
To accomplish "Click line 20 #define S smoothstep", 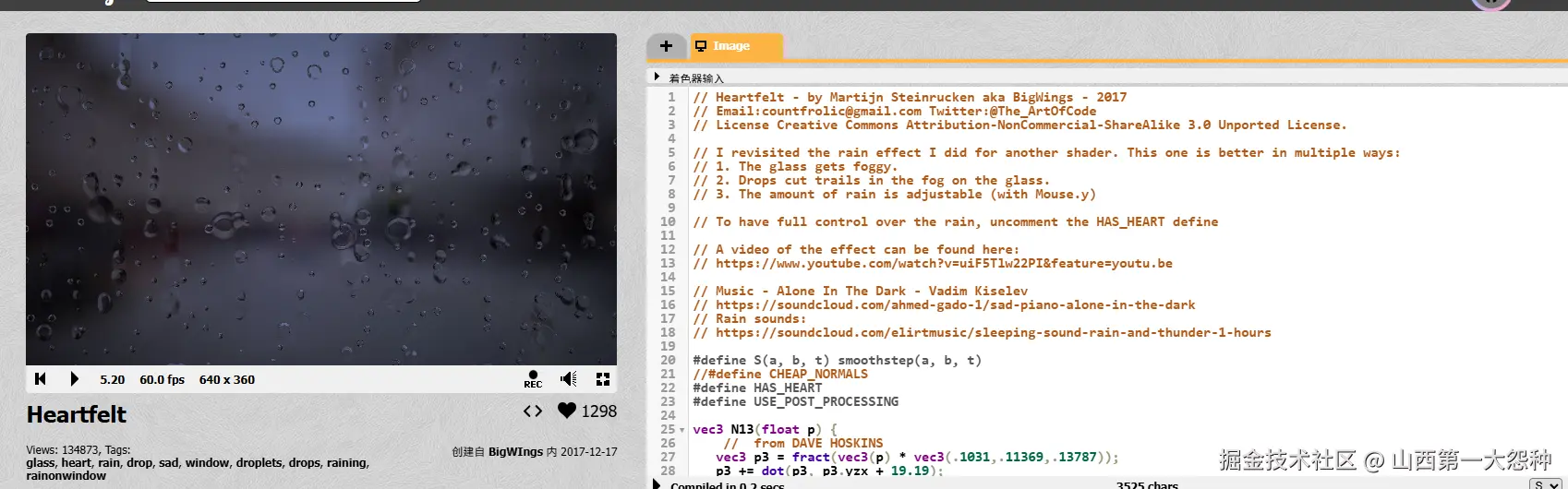I will click(x=837, y=360).
